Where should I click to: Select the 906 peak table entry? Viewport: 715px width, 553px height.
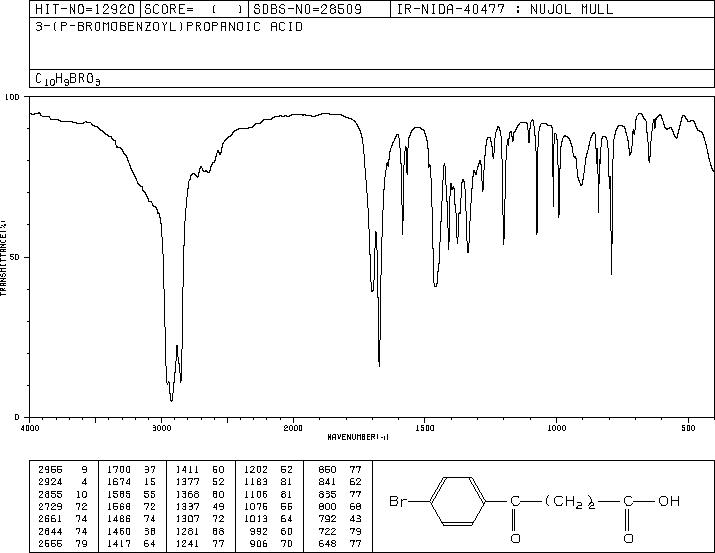tap(272, 544)
